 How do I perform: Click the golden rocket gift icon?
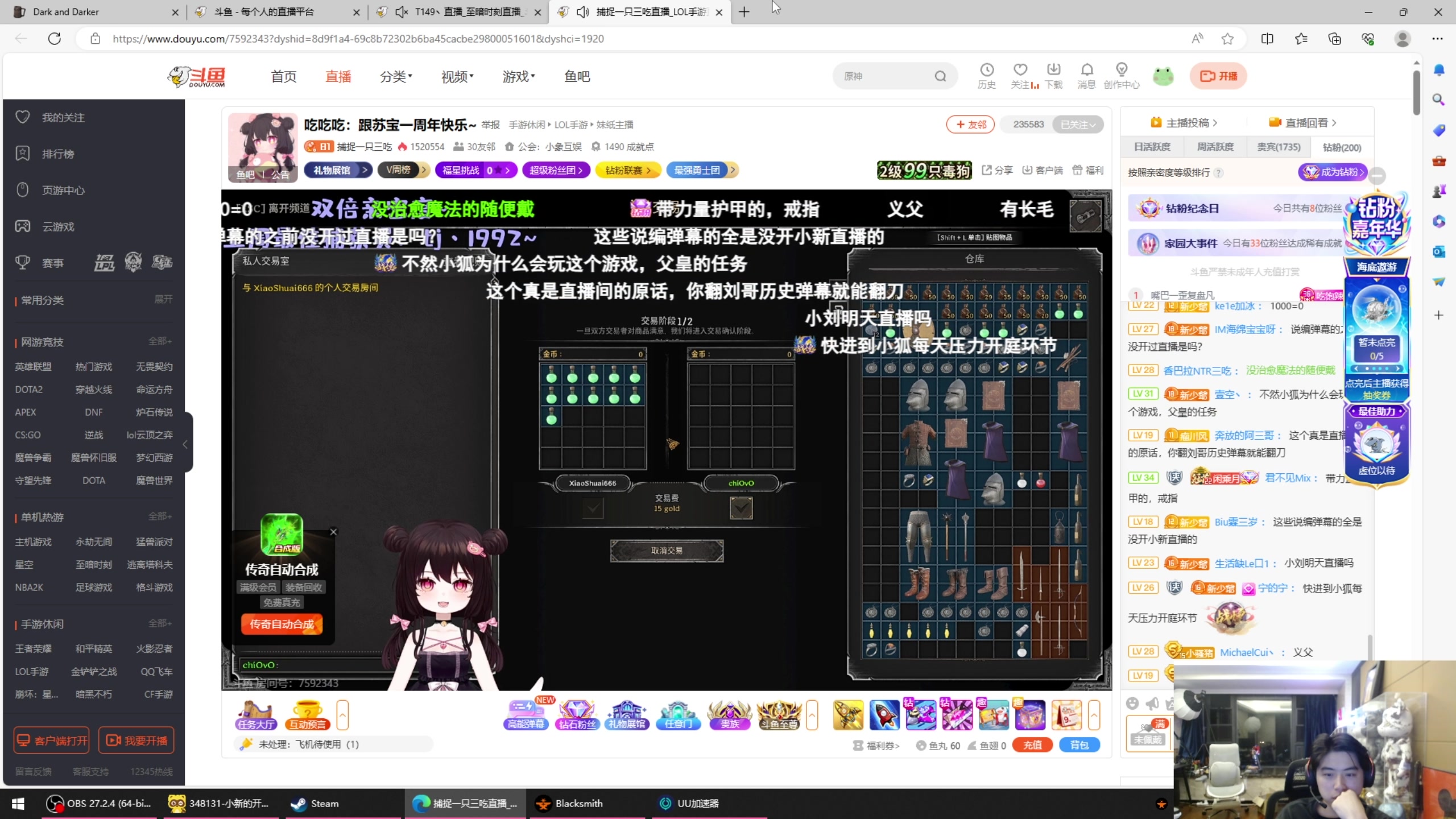point(848,715)
